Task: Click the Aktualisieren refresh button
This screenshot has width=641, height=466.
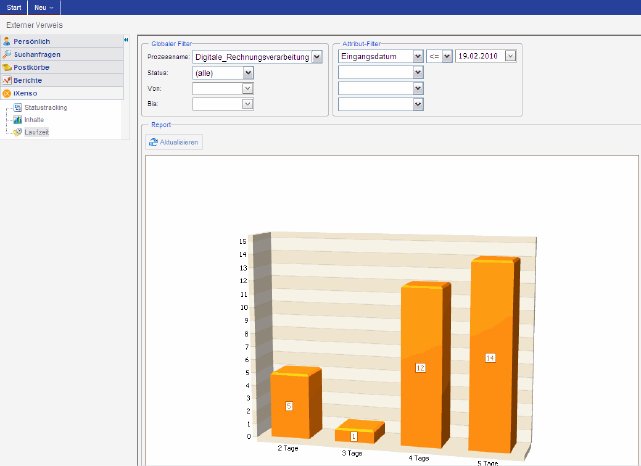Action: (x=175, y=143)
